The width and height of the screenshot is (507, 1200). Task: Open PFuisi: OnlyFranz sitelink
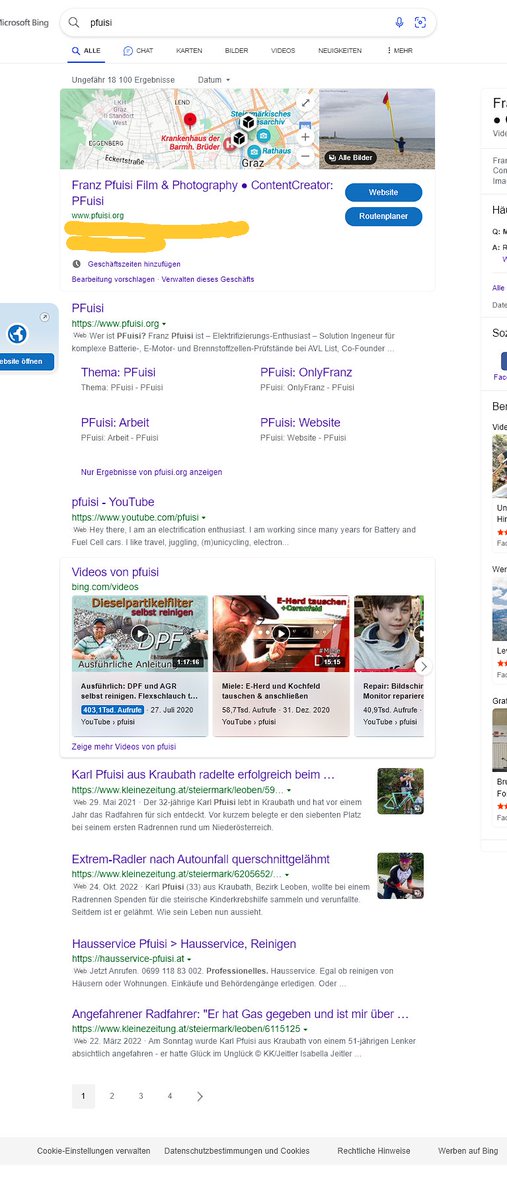306,372
